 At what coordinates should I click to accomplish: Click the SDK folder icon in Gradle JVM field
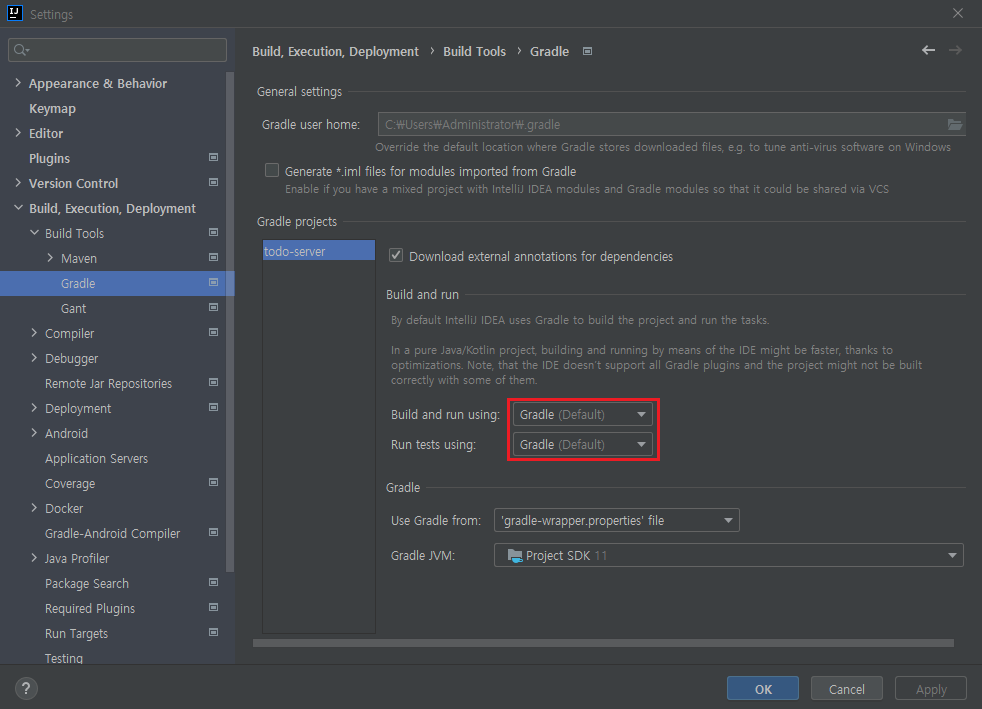[515, 556]
